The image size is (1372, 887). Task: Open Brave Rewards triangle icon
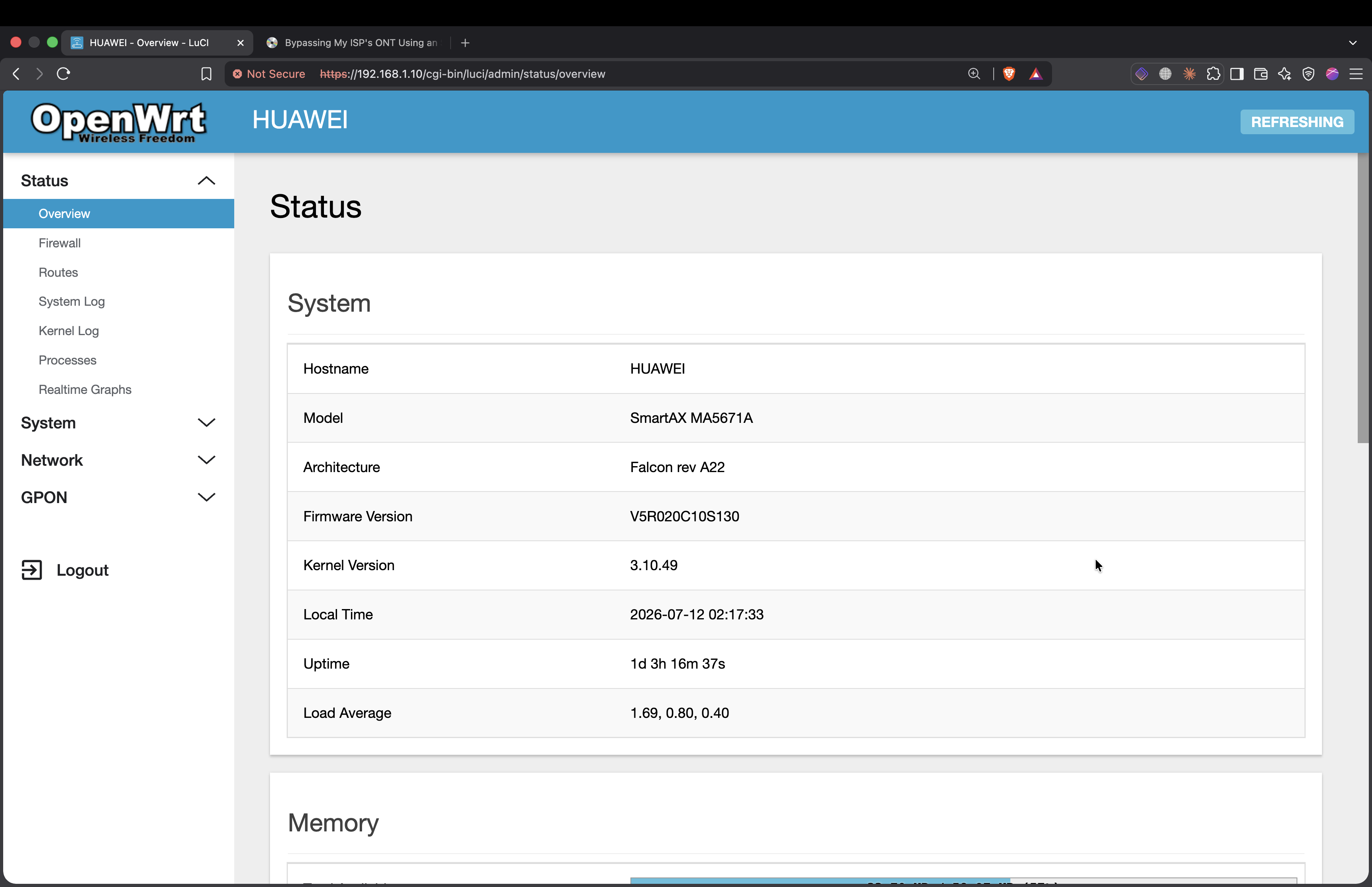pyautogui.click(x=1036, y=74)
